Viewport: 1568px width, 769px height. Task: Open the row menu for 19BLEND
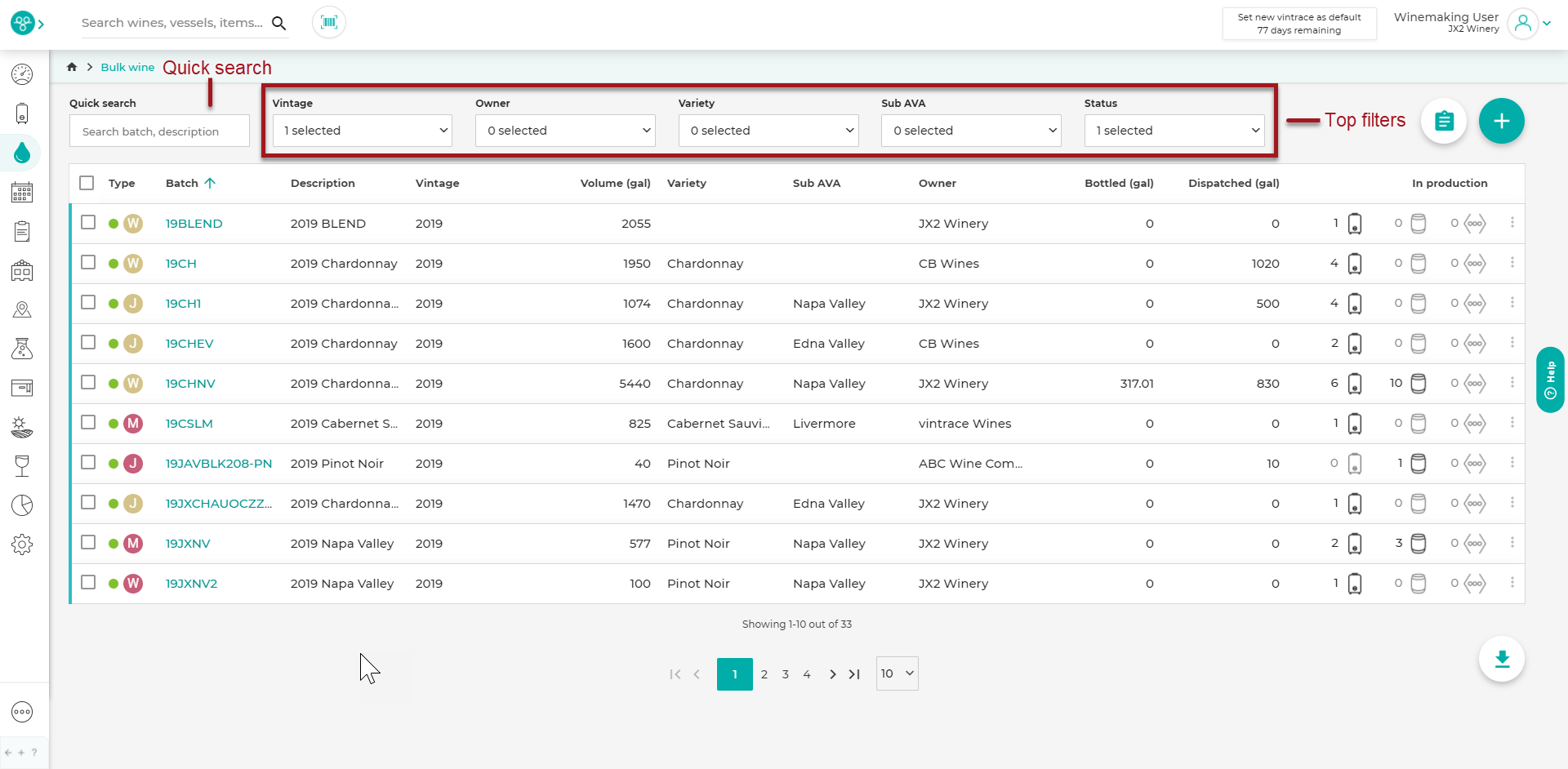pyautogui.click(x=1512, y=223)
